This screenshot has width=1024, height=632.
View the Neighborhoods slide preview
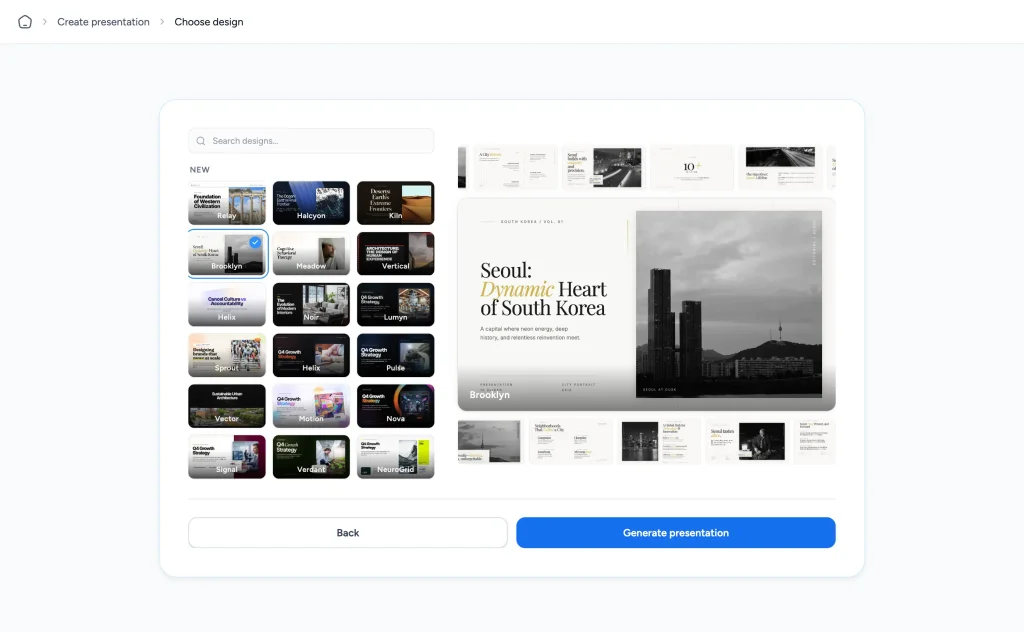coord(571,442)
